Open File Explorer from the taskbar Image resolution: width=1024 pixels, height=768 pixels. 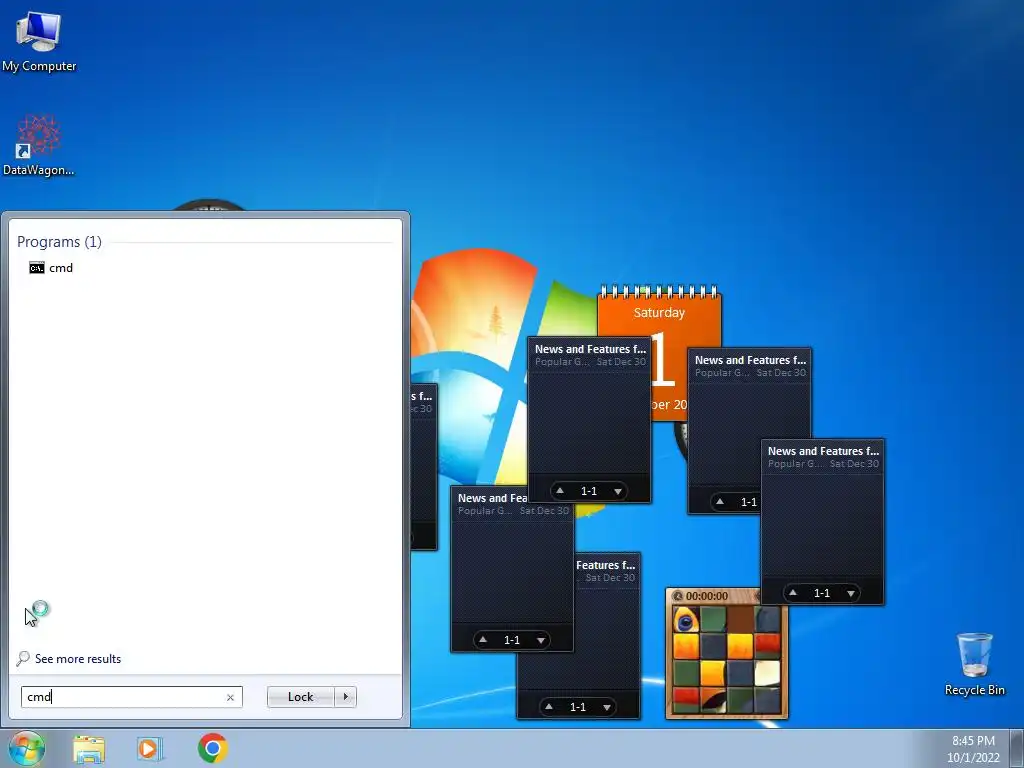pyautogui.click(x=89, y=749)
